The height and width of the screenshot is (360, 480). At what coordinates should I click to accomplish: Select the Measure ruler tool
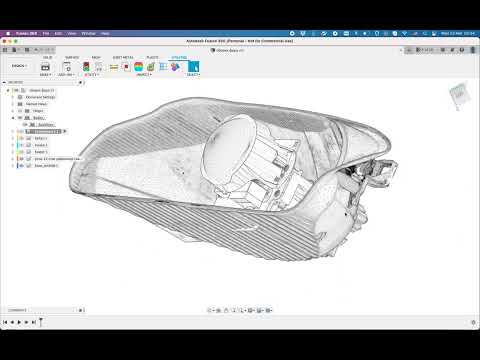tap(114, 67)
